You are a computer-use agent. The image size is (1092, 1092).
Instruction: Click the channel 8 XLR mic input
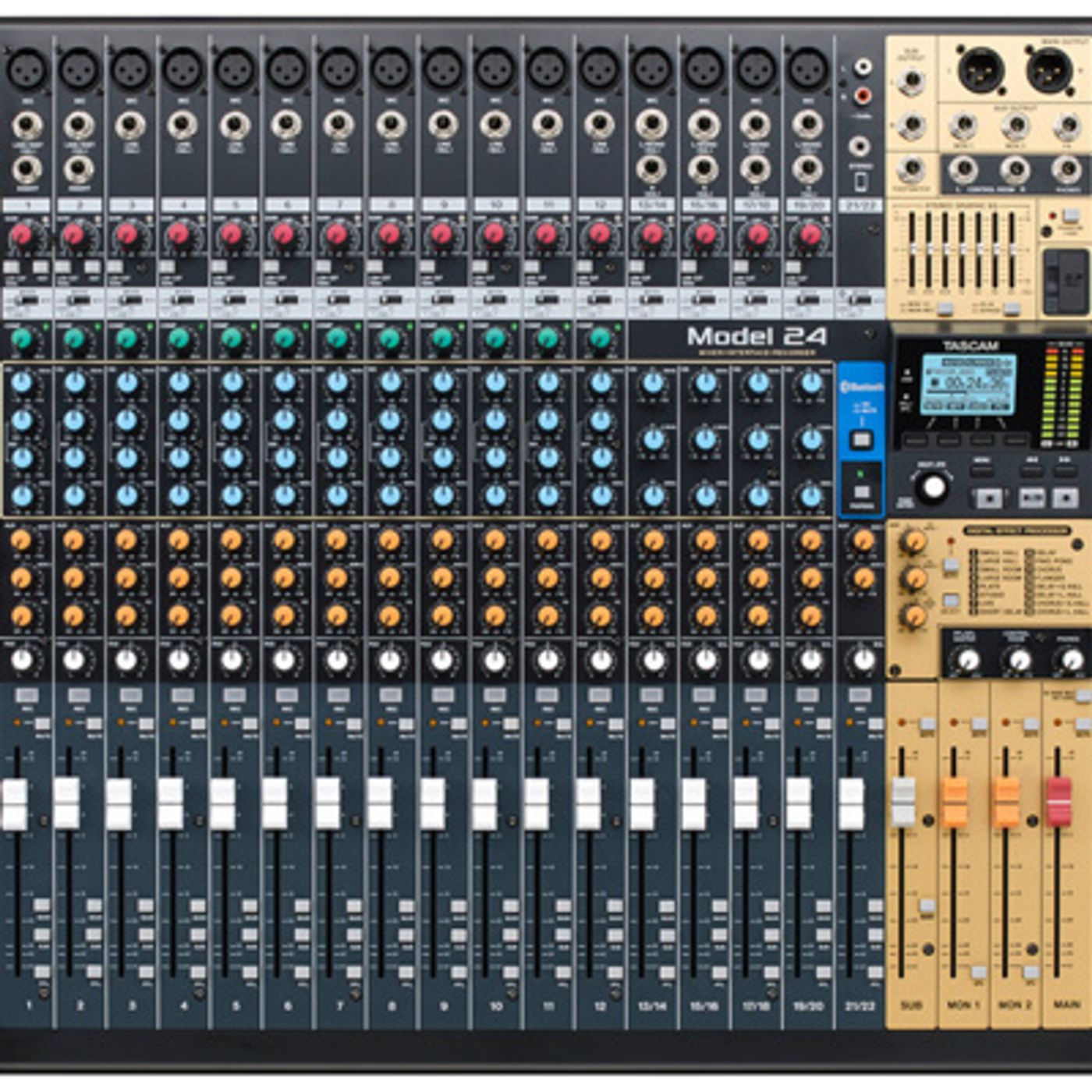(392, 69)
